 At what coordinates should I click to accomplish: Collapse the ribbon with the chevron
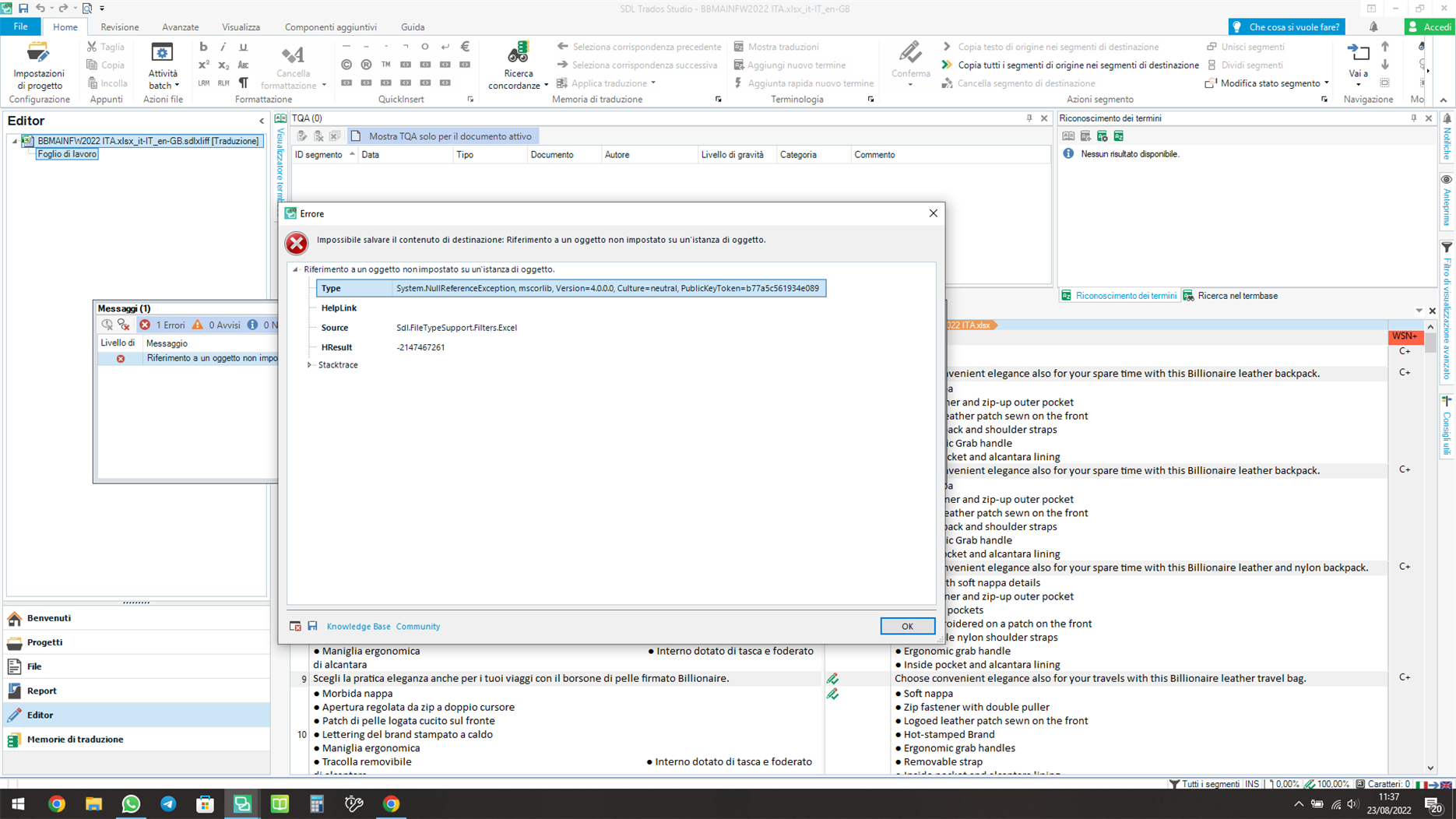1443,100
